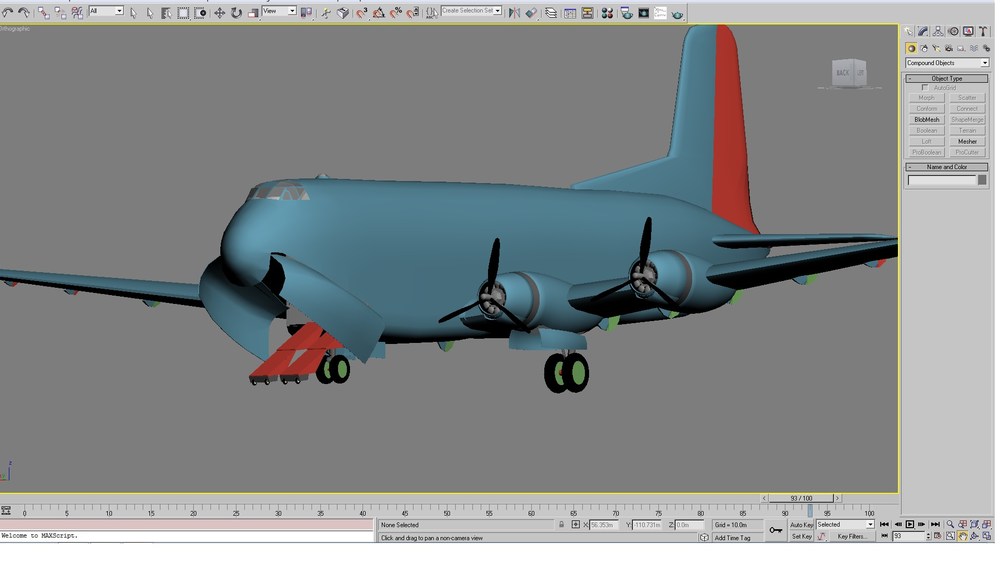Screen dimensions: 1000x562
Task: Click the Undo arrow icon
Action: click(x=8, y=12)
